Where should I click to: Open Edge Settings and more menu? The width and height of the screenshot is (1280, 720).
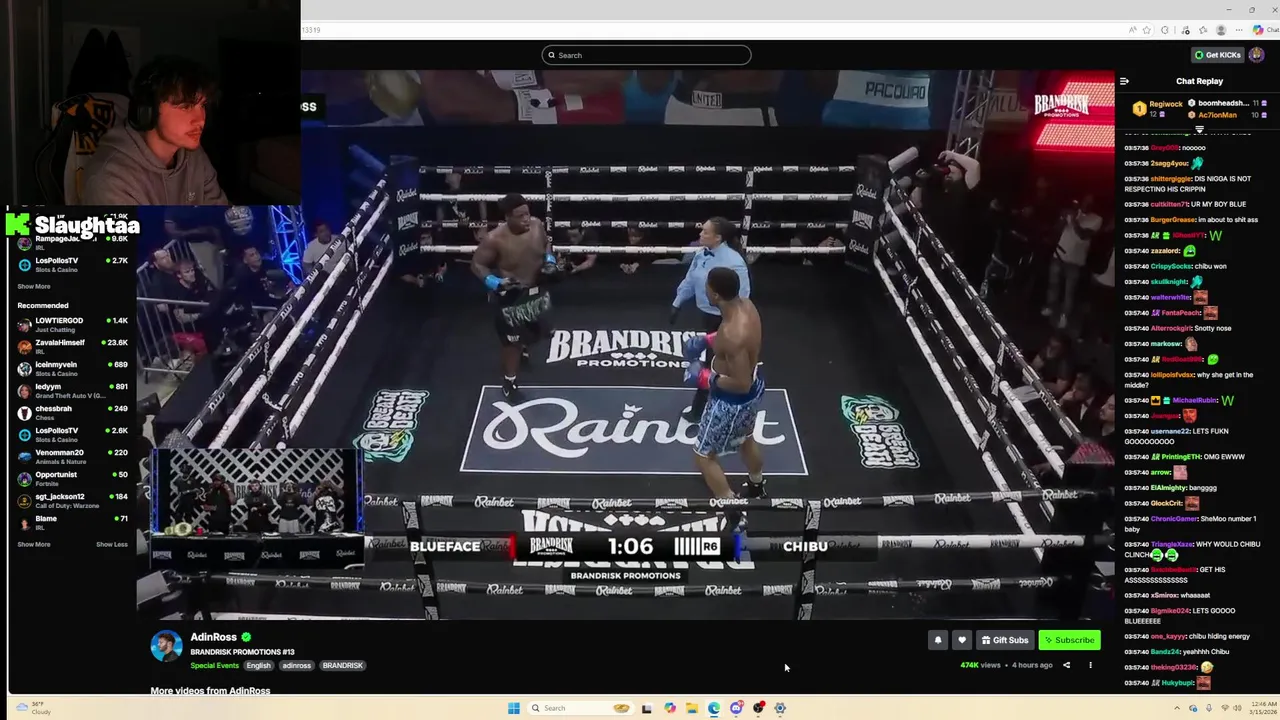tap(1240, 30)
